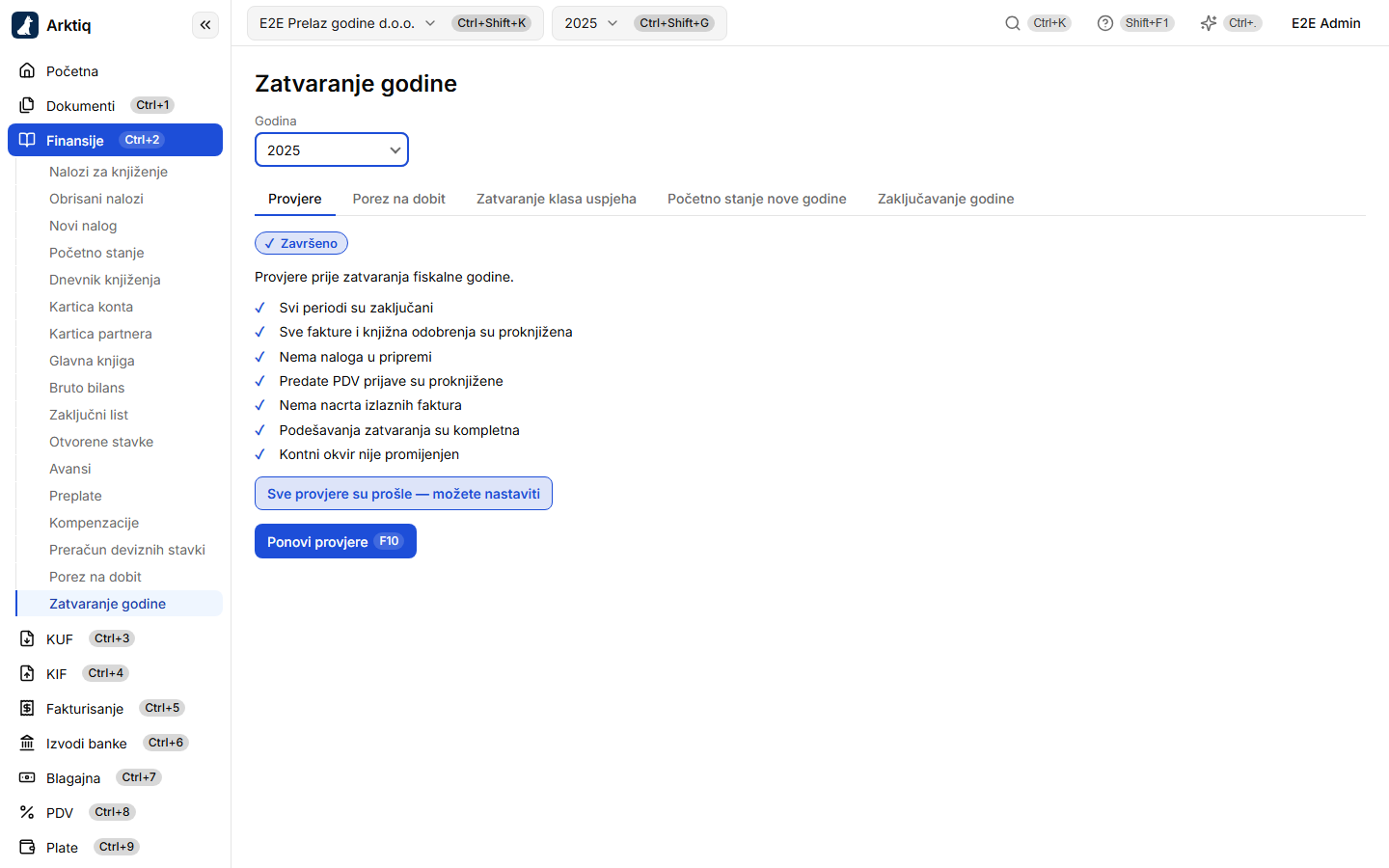Switch to Provjere tab
Viewport: 1389px width, 868px height.
point(295,199)
